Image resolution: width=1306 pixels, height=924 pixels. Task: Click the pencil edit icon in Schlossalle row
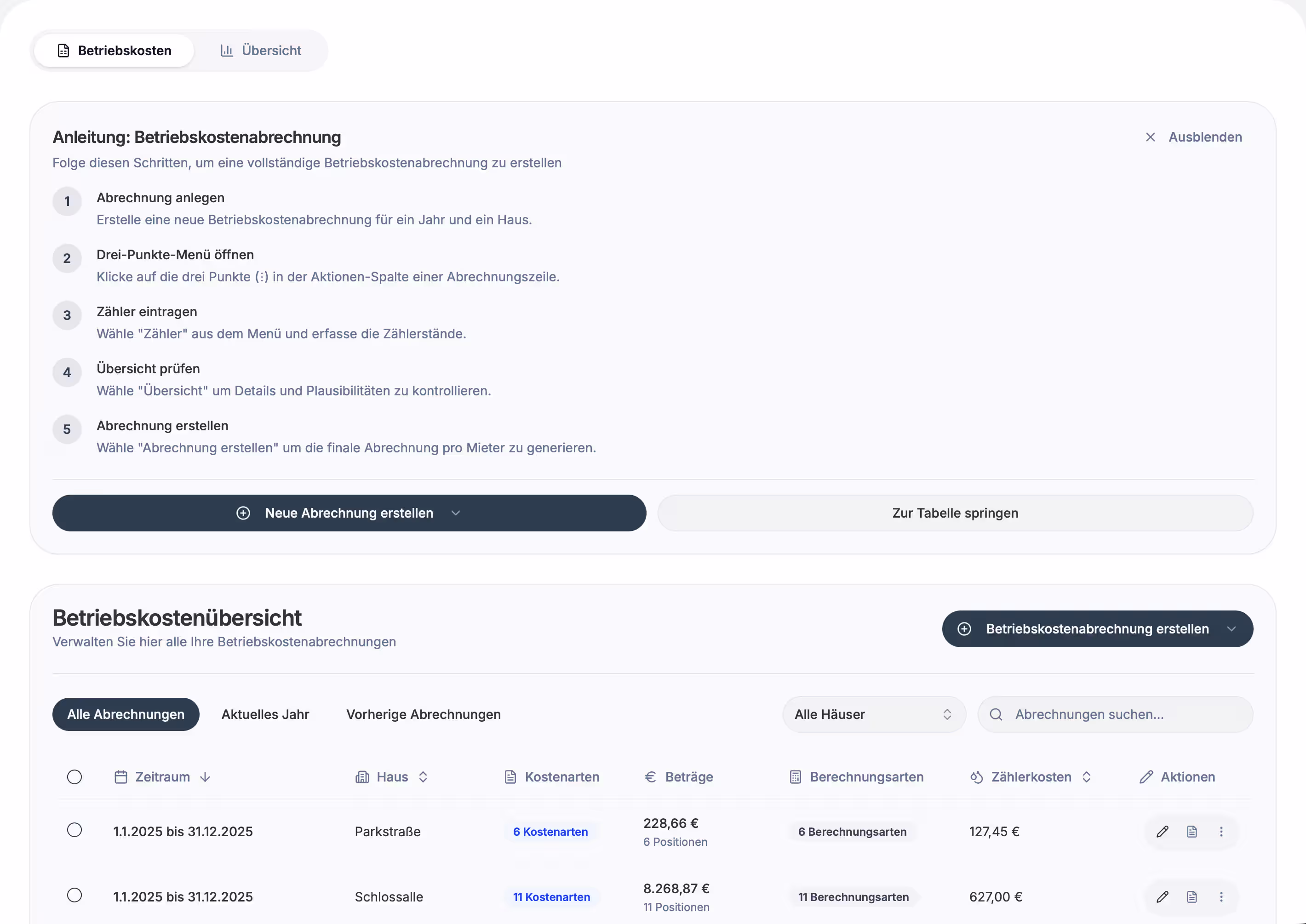coord(1162,897)
